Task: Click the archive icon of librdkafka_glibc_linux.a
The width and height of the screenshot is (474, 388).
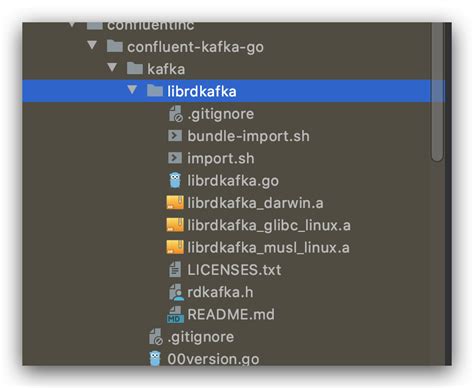Action: pyautogui.click(x=175, y=225)
